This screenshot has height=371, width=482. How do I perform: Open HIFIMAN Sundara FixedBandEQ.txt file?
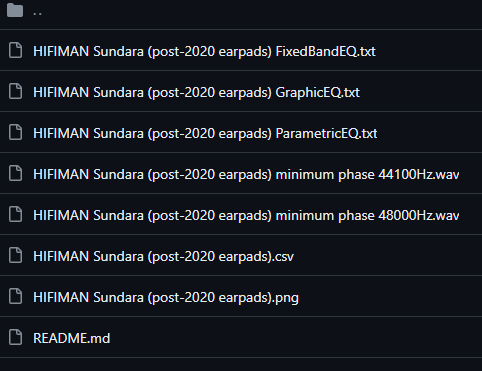pyautogui.click(x=204, y=51)
